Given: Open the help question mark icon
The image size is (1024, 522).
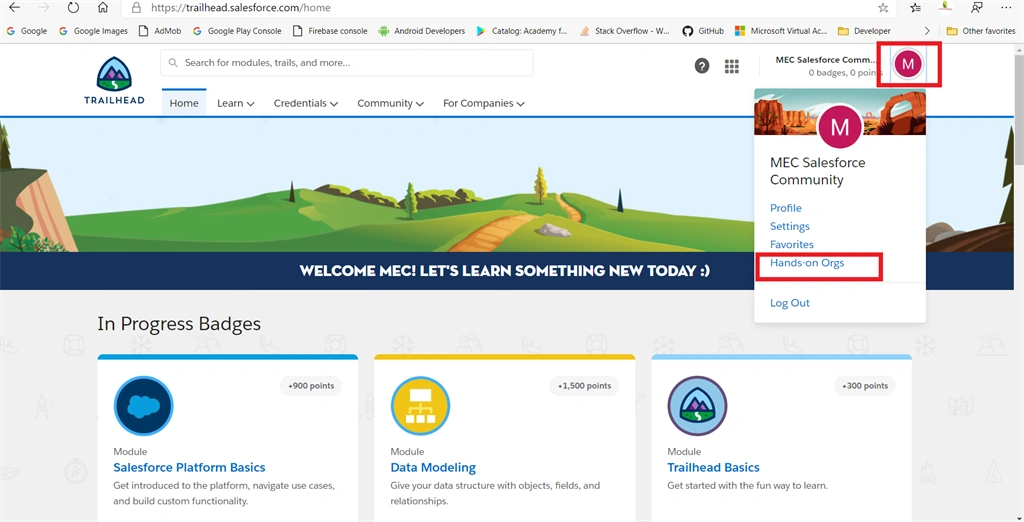Looking at the screenshot, I should click(702, 65).
